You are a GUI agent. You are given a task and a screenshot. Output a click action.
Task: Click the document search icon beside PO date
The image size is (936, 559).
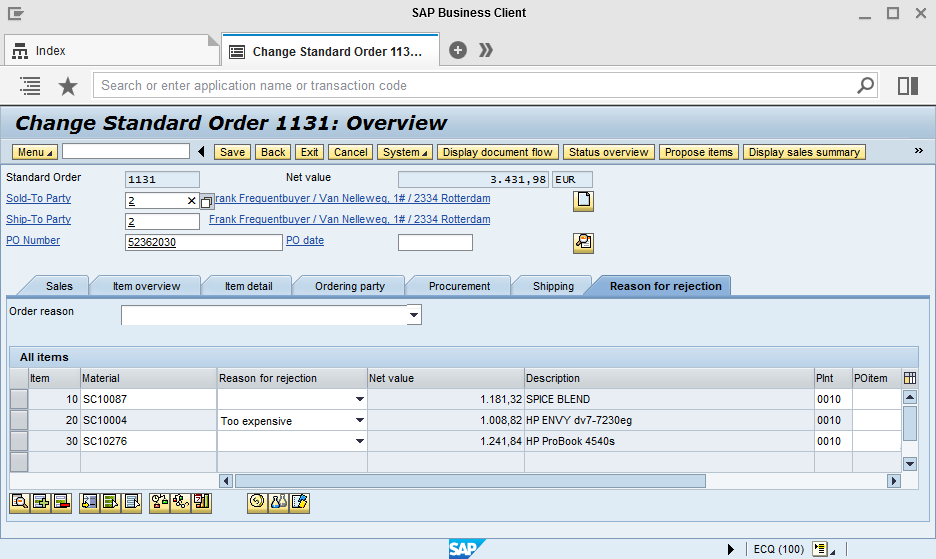pos(583,242)
